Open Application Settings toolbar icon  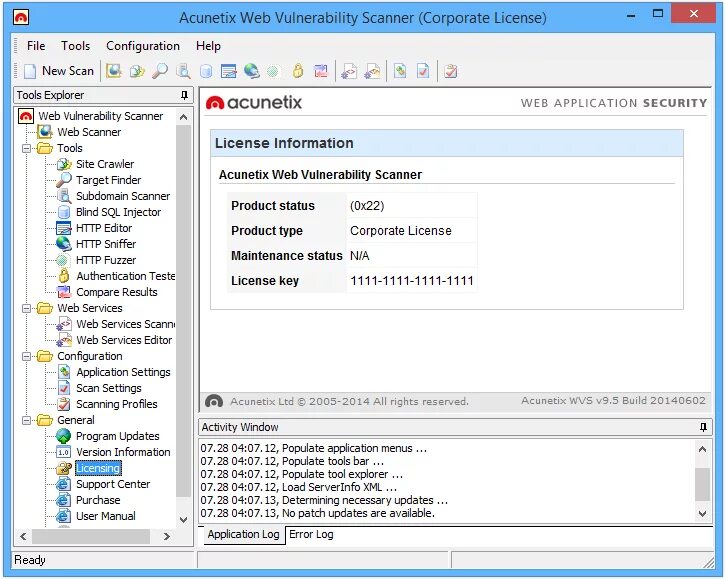point(400,71)
